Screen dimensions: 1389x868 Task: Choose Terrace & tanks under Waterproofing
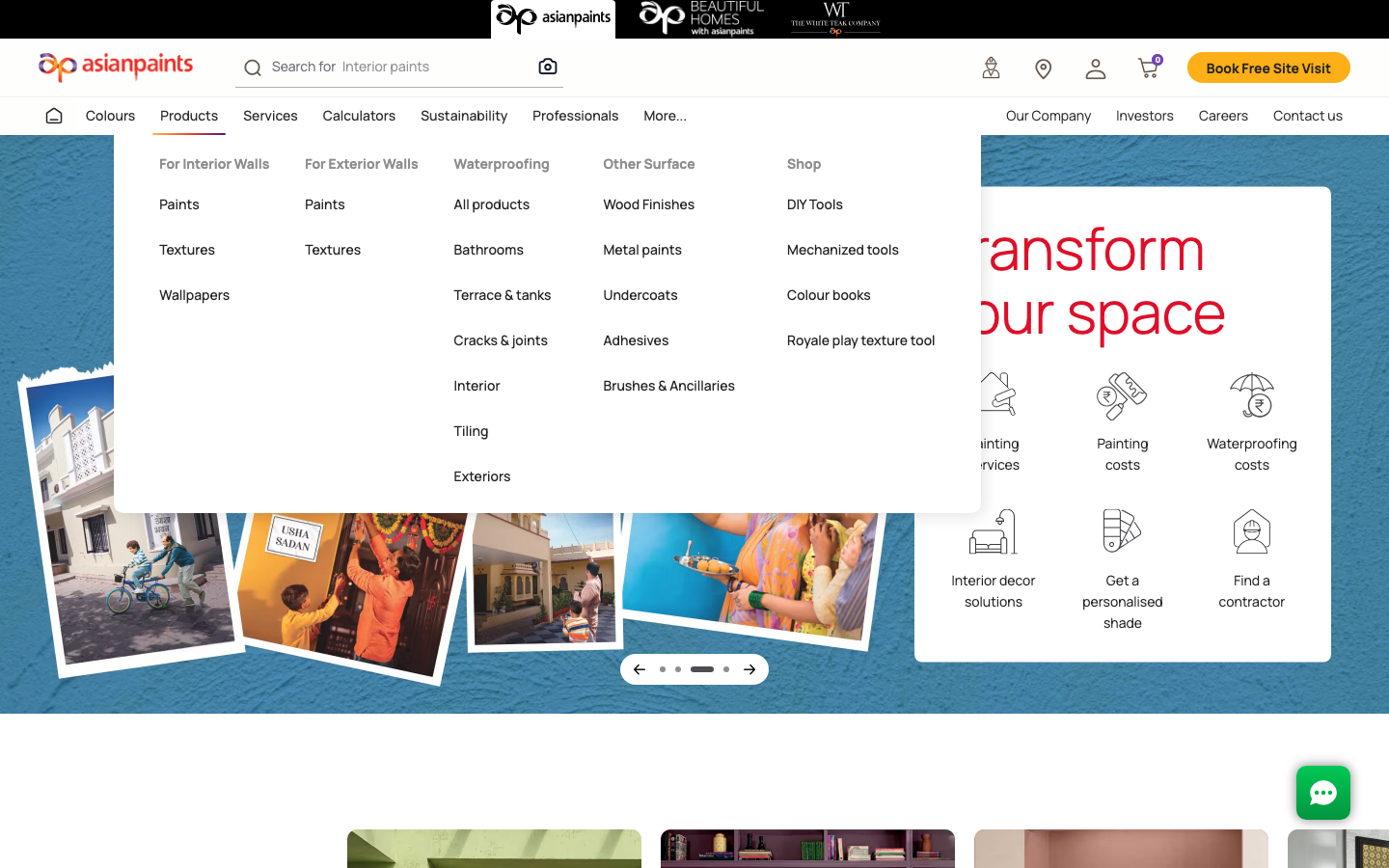(x=502, y=295)
